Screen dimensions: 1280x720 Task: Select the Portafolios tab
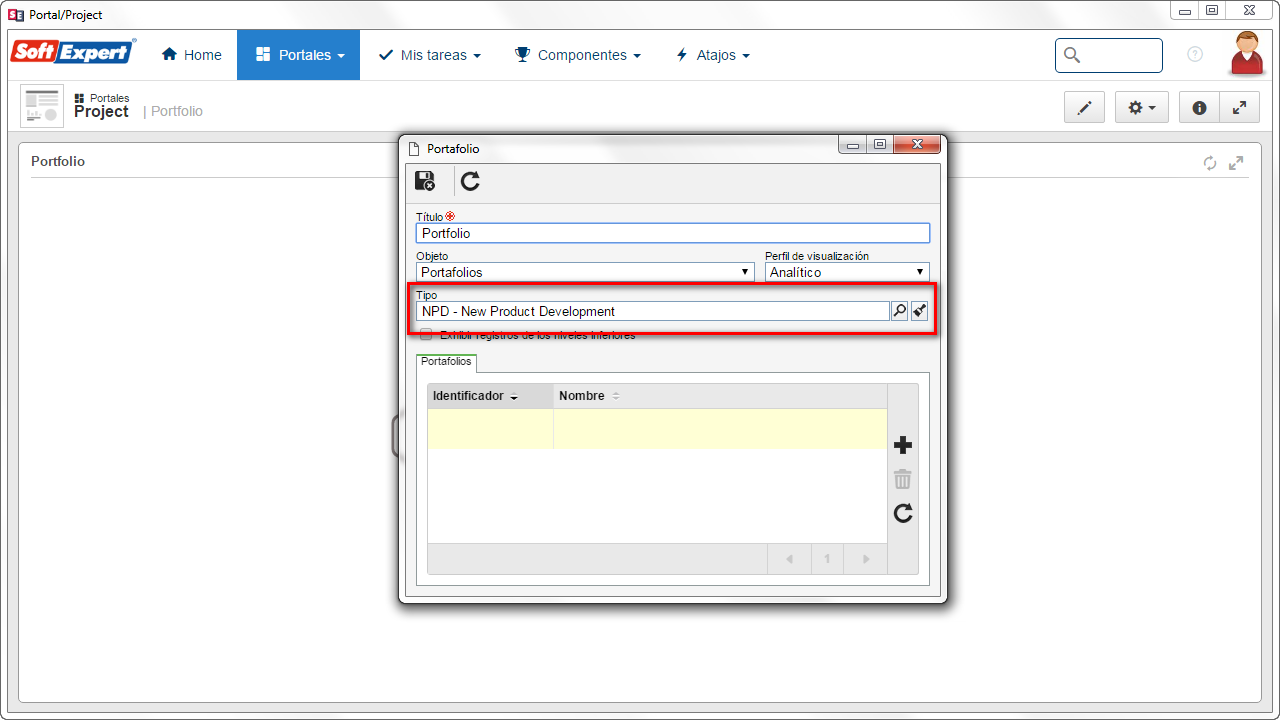pos(446,362)
